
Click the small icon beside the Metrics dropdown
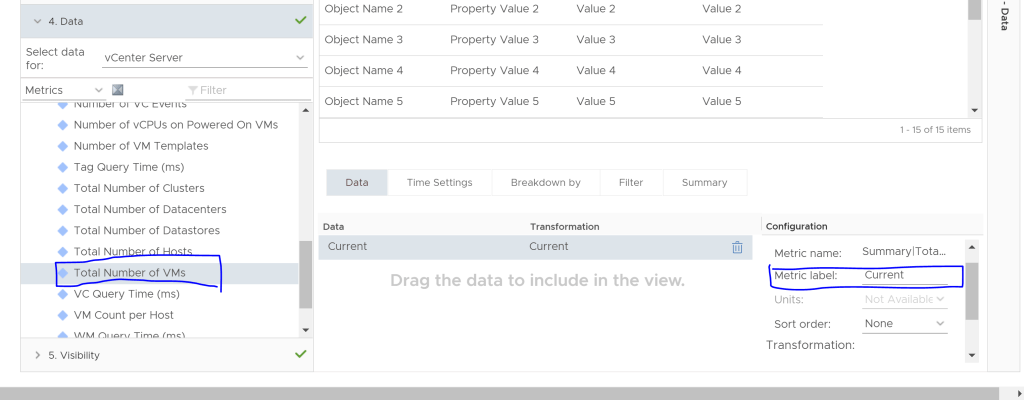click(117, 90)
